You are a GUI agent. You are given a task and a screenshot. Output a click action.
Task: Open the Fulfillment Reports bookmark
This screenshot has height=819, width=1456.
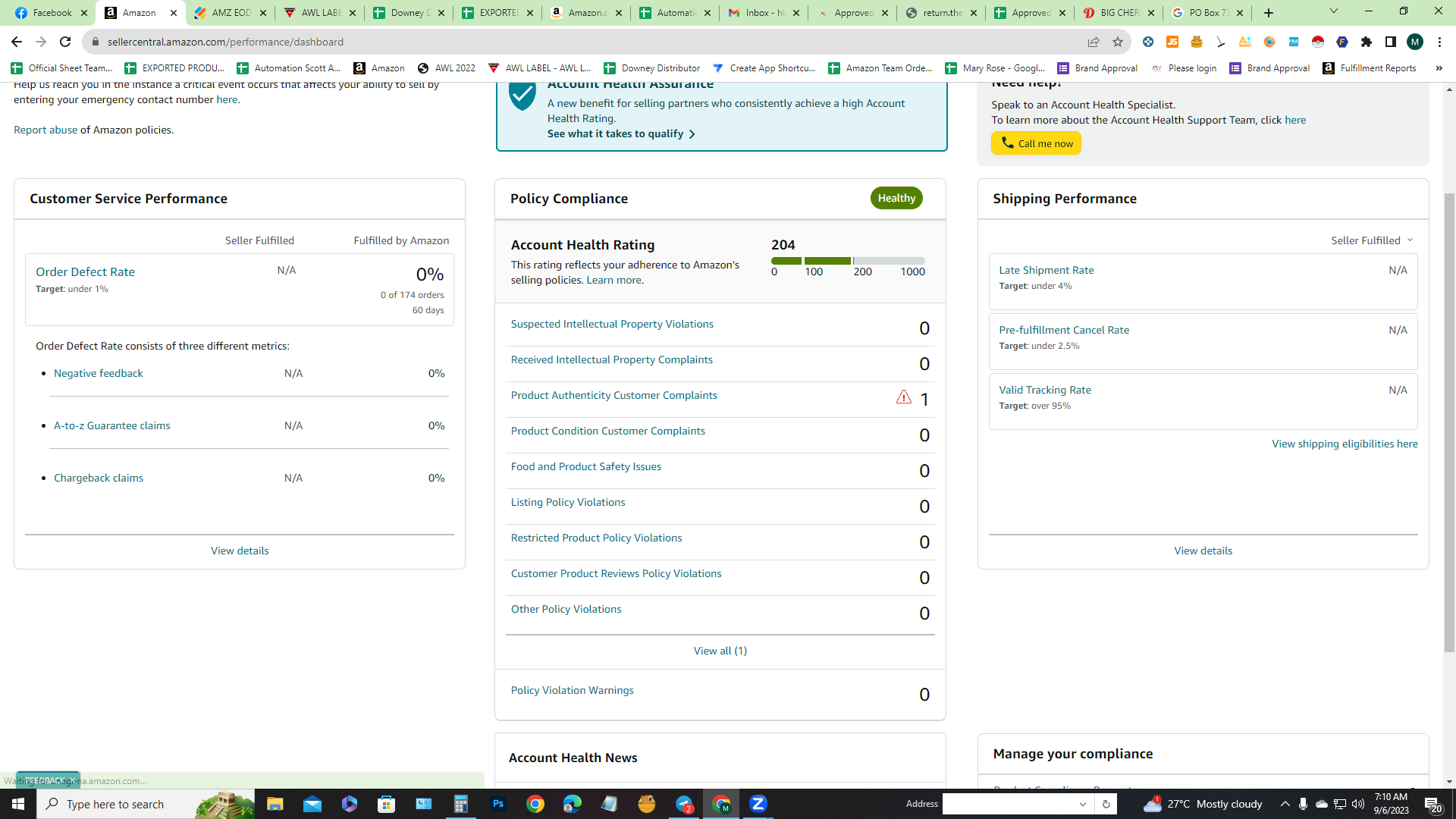point(1370,68)
